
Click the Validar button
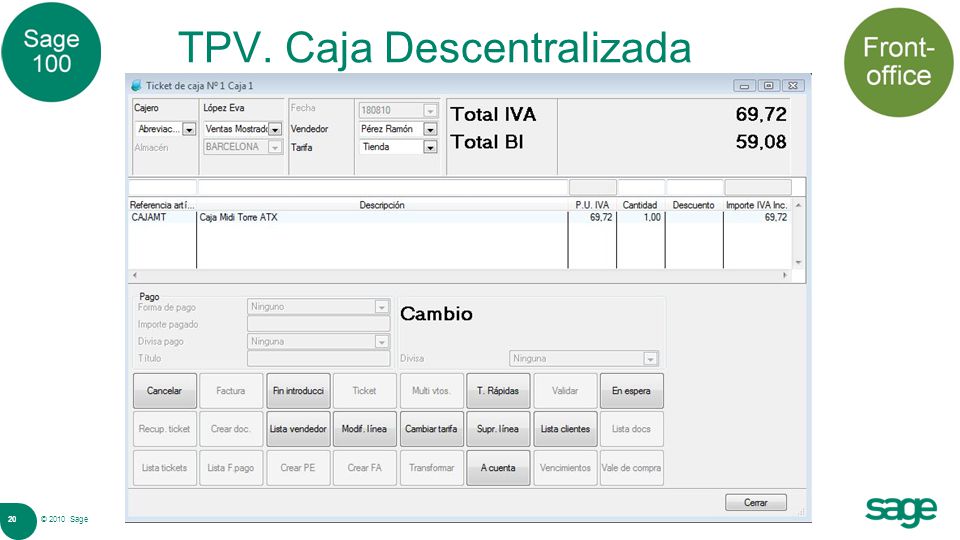coord(565,391)
